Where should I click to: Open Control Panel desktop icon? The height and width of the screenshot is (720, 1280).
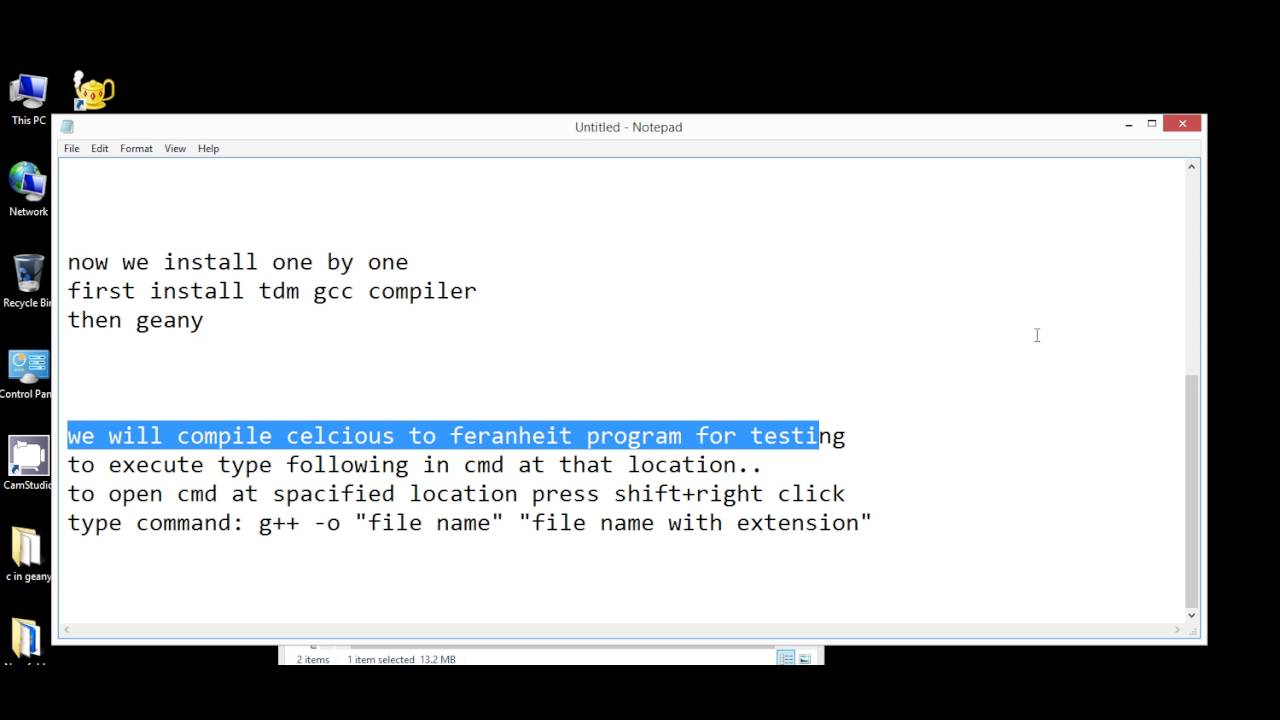[x=28, y=373]
